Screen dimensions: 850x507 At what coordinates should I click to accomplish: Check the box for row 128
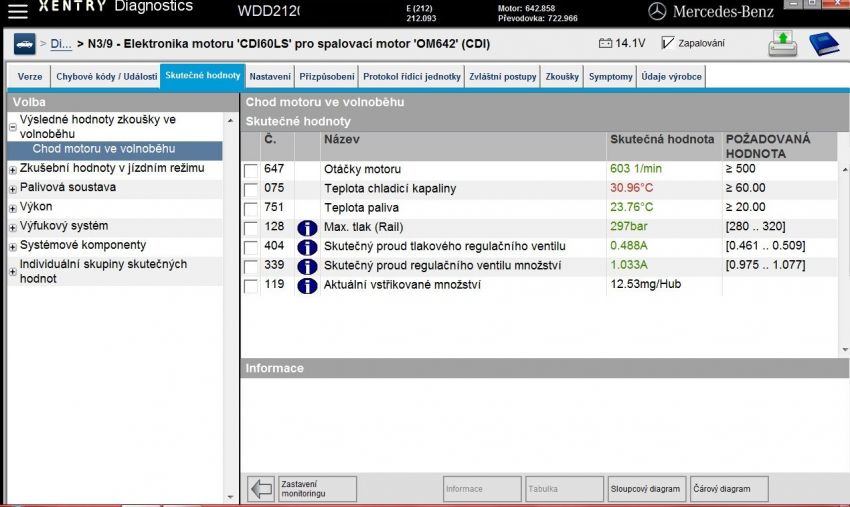coord(250,228)
